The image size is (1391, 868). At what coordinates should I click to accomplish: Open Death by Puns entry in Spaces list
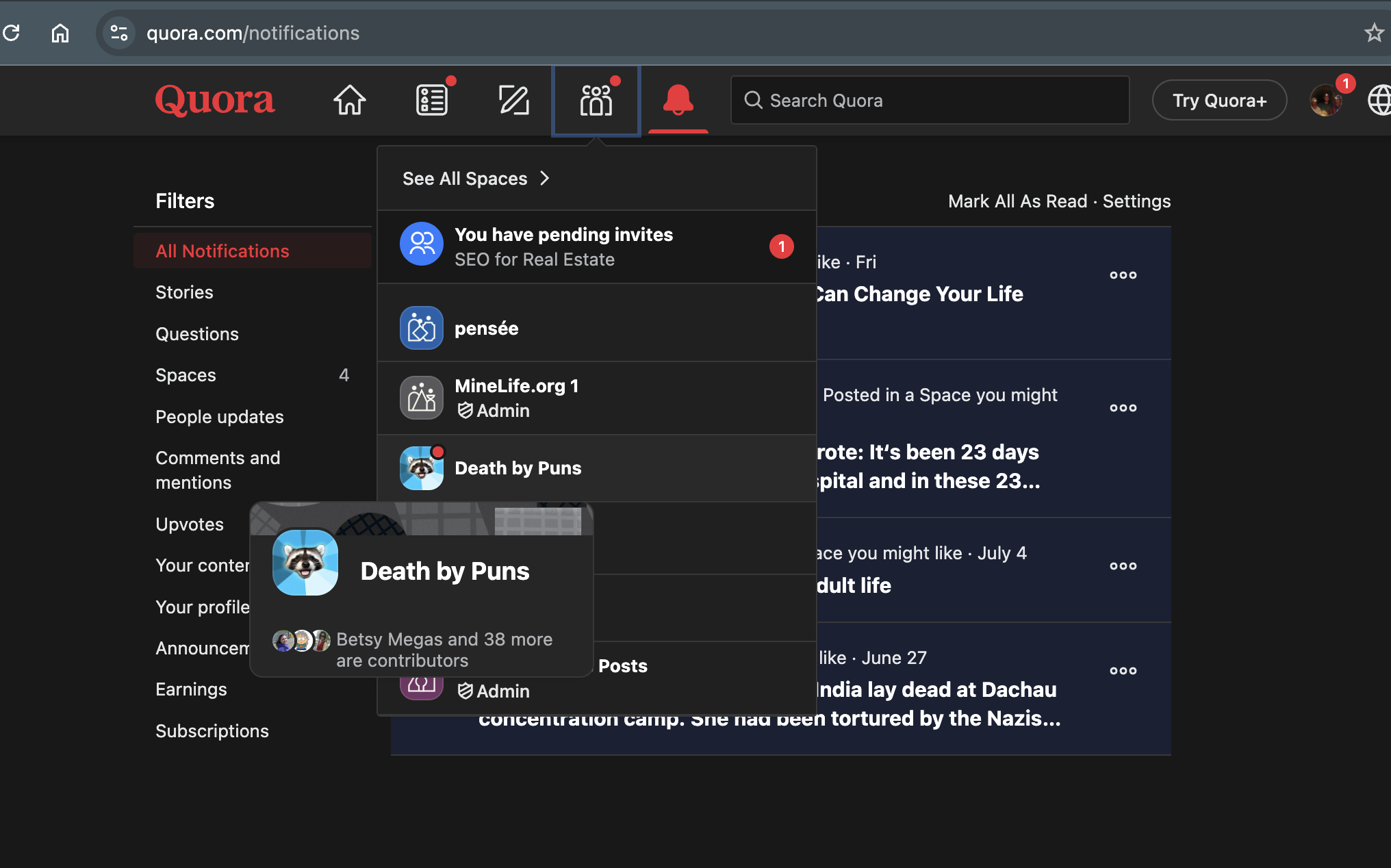(x=597, y=468)
